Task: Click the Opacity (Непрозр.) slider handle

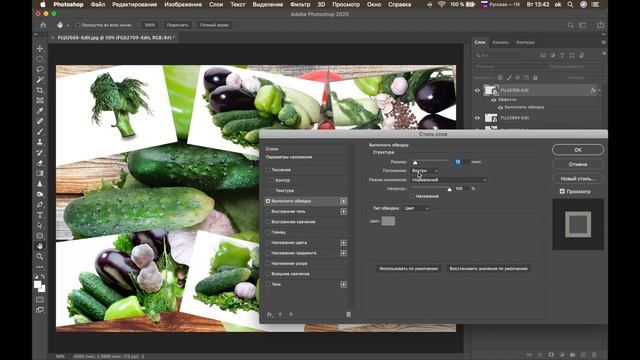Action: click(449, 189)
